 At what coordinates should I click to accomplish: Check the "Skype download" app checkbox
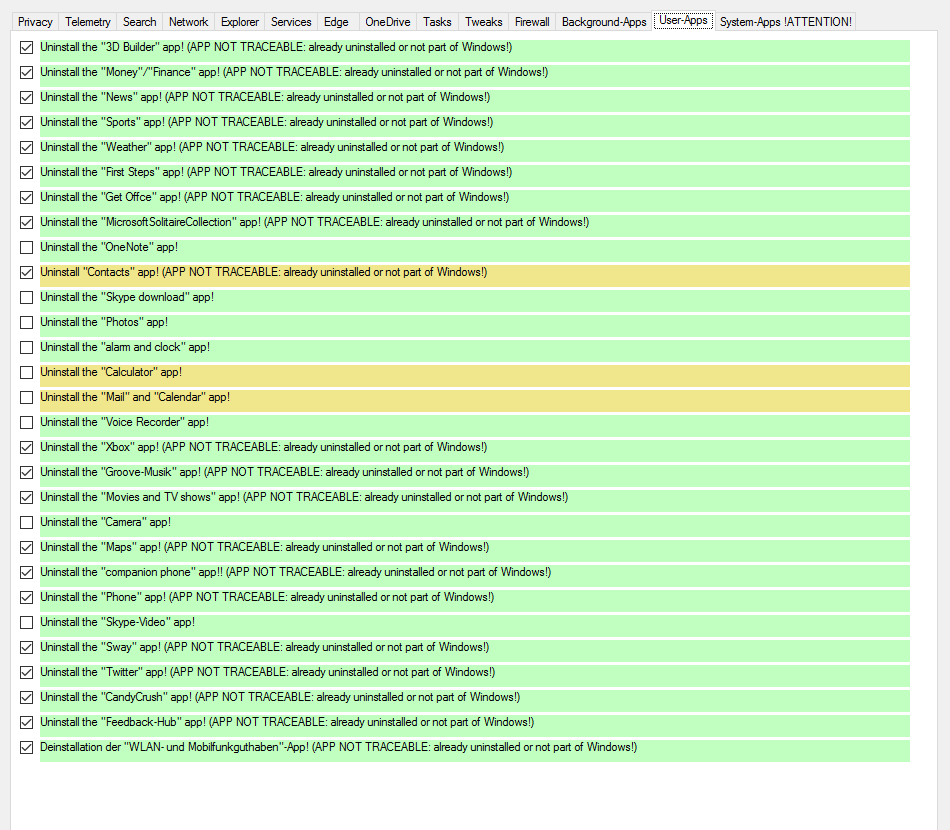[x=26, y=297]
